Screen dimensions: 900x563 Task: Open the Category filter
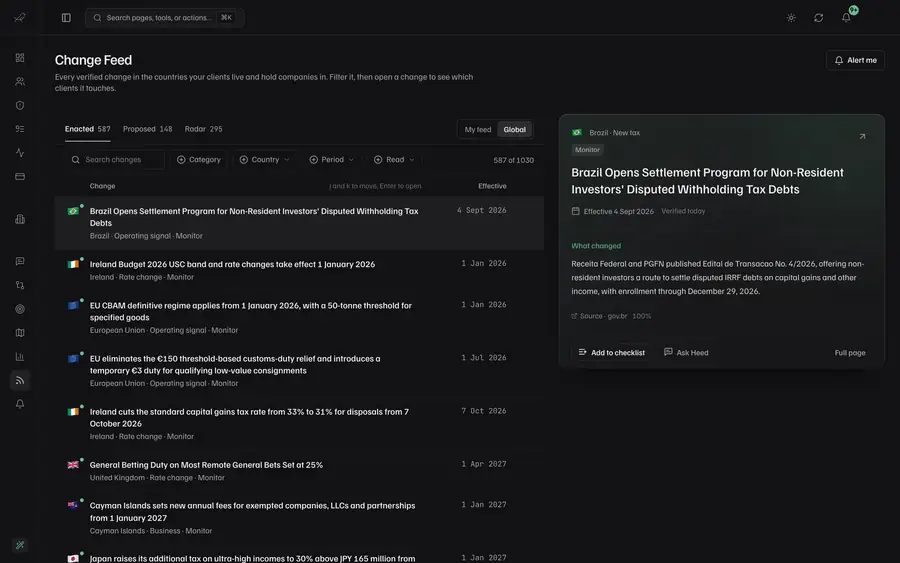tap(199, 160)
